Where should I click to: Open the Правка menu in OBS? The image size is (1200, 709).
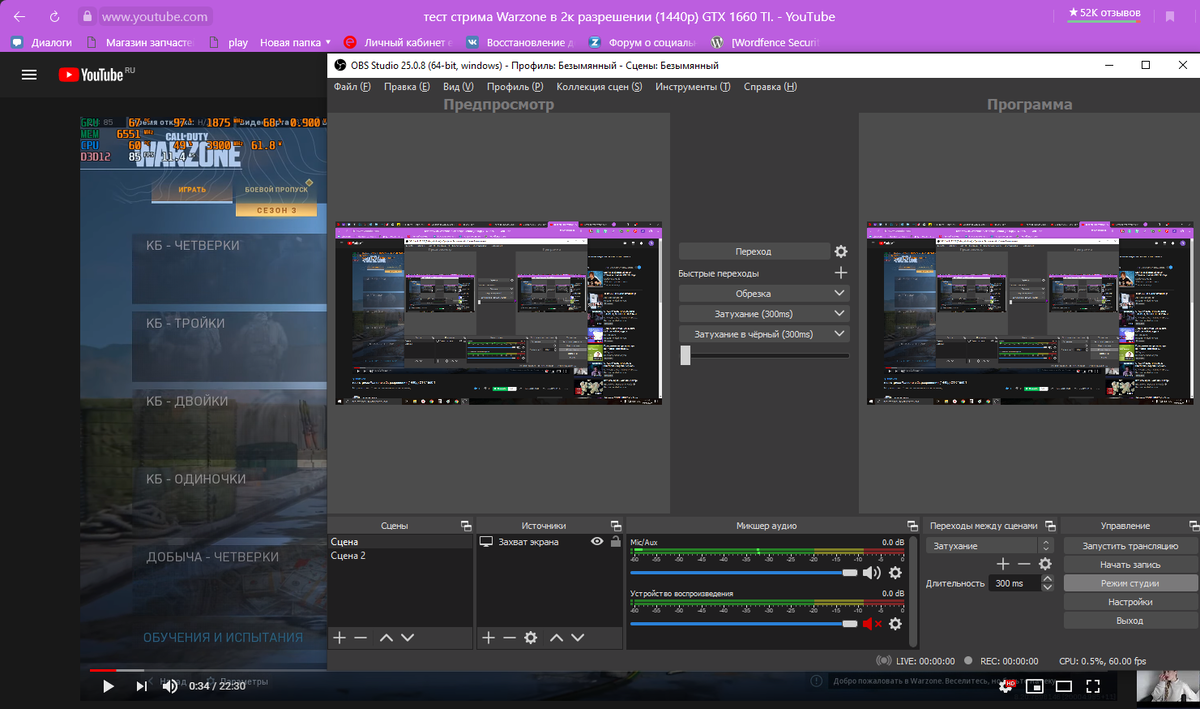pos(407,87)
